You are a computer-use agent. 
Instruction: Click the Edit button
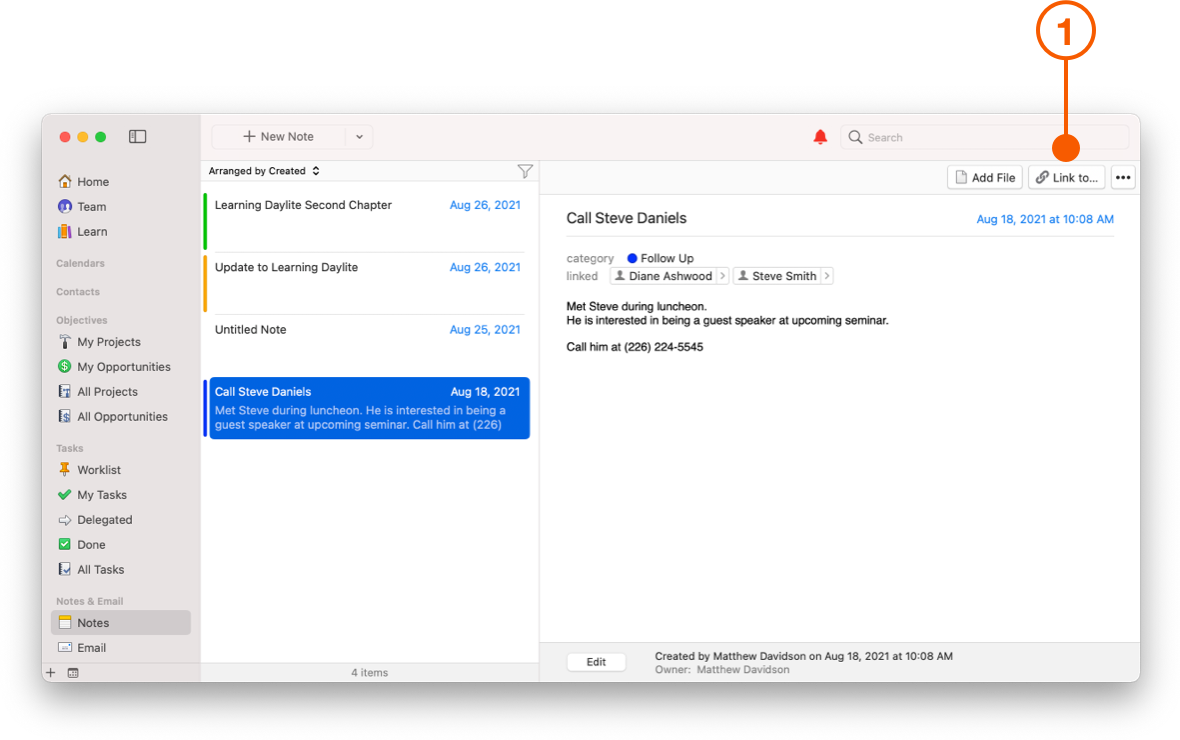596,662
